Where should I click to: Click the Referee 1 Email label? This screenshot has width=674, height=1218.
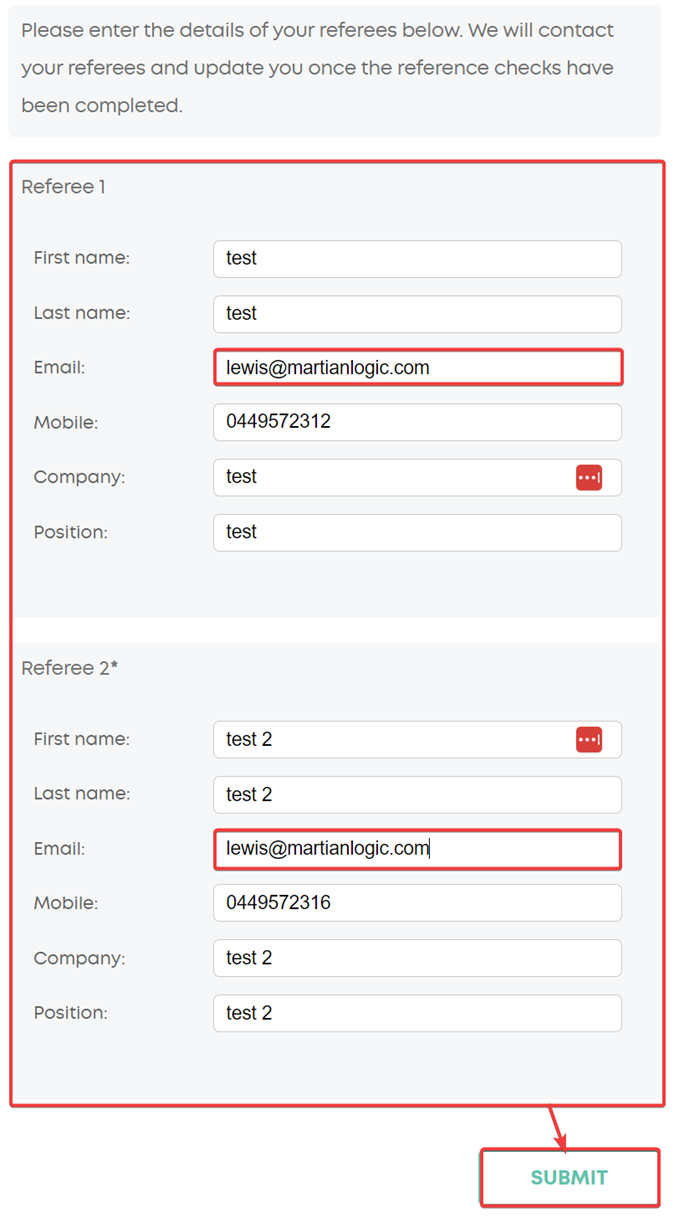(59, 368)
